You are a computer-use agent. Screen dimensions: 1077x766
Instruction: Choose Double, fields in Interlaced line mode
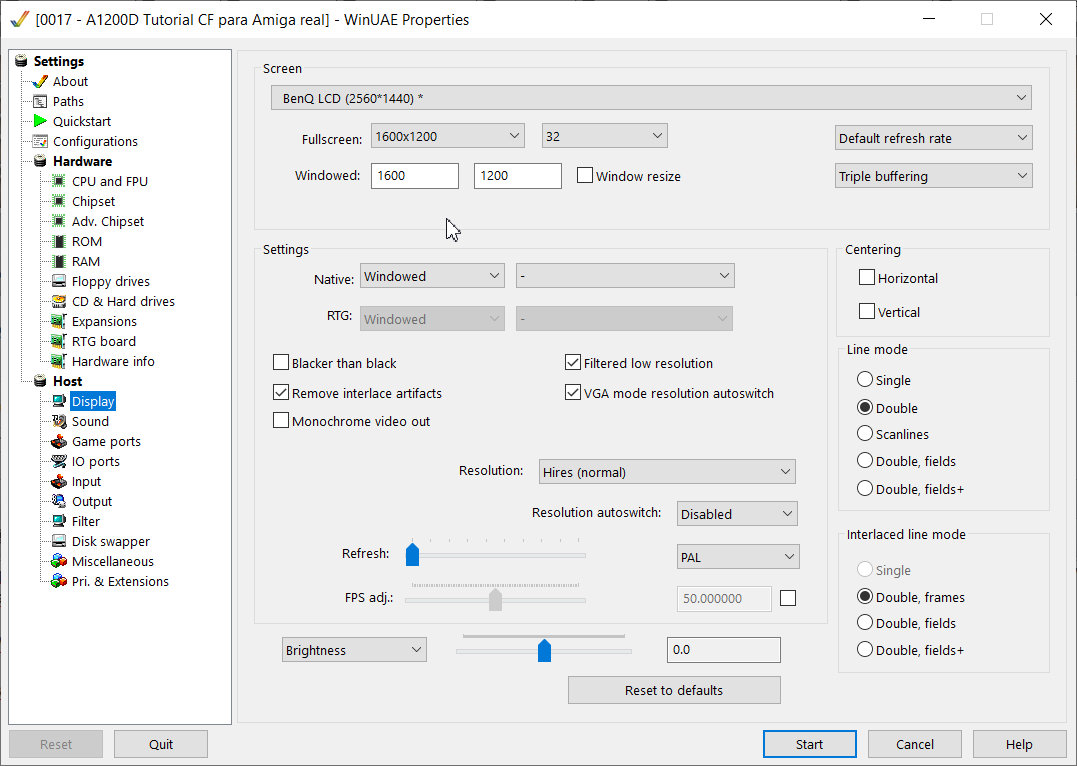click(x=865, y=622)
